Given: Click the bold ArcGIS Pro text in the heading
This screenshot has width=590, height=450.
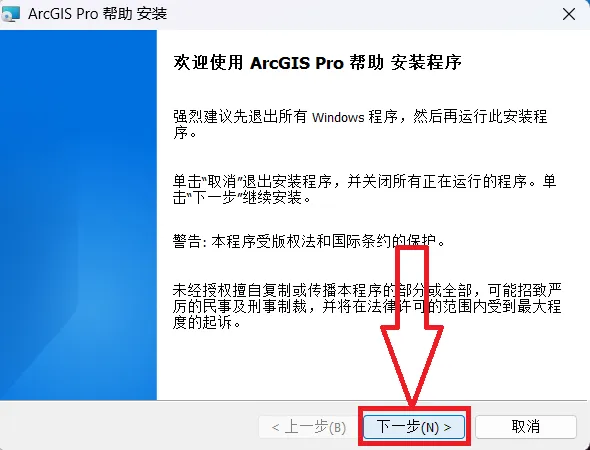Looking at the screenshot, I should [297, 63].
